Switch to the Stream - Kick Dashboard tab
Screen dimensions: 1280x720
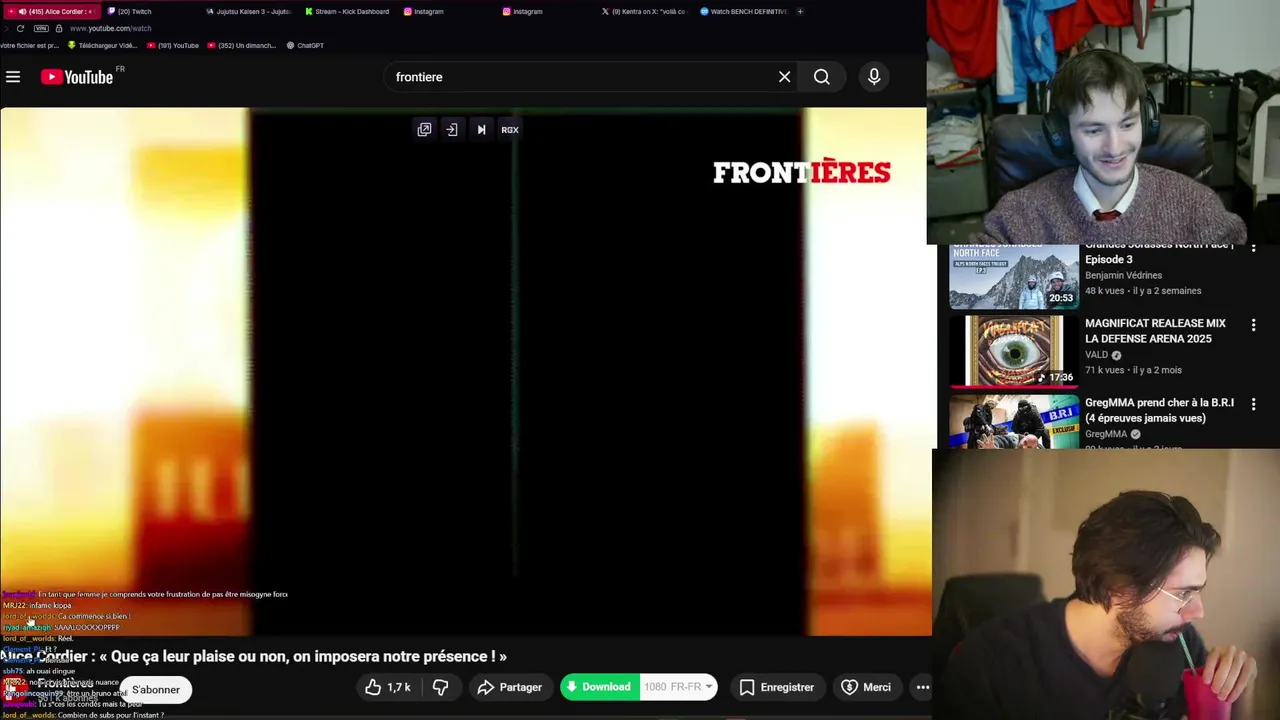click(x=347, y=11)
